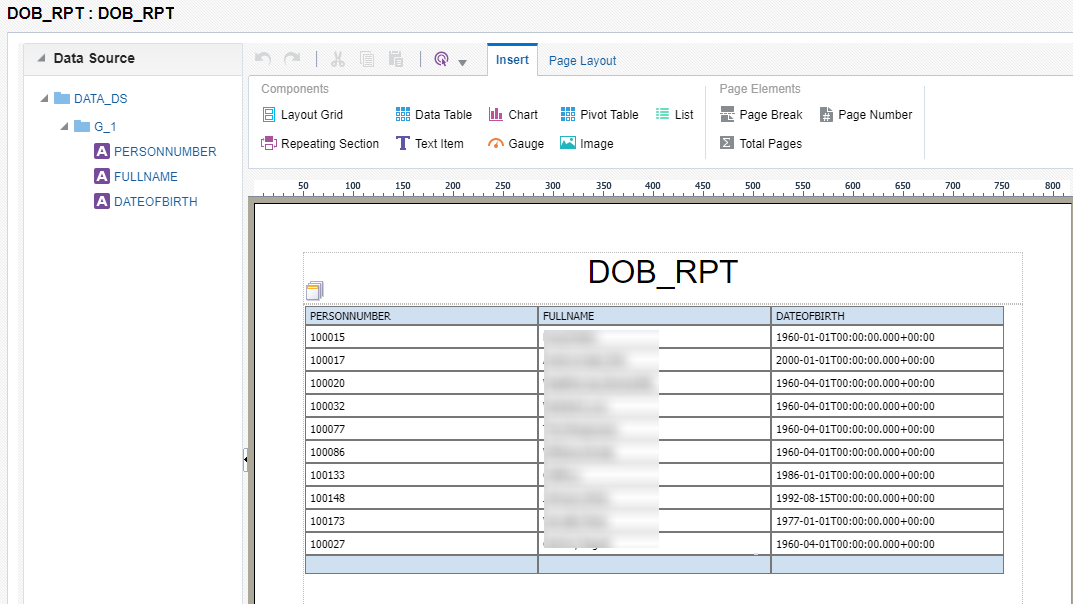Collapse the DATA_DS tree node

[44, 99]
